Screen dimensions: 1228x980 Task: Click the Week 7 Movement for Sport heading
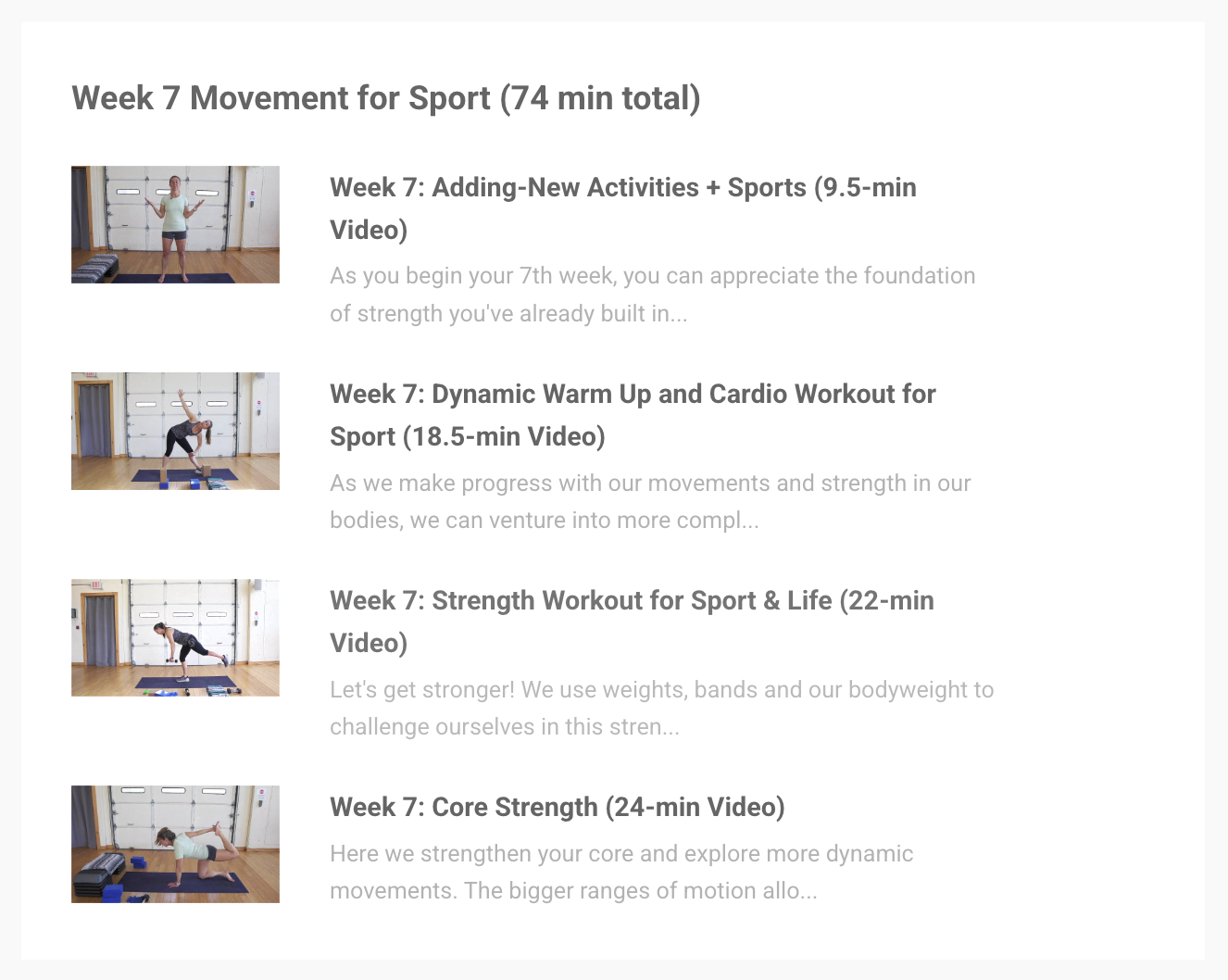tap(386, 97)
